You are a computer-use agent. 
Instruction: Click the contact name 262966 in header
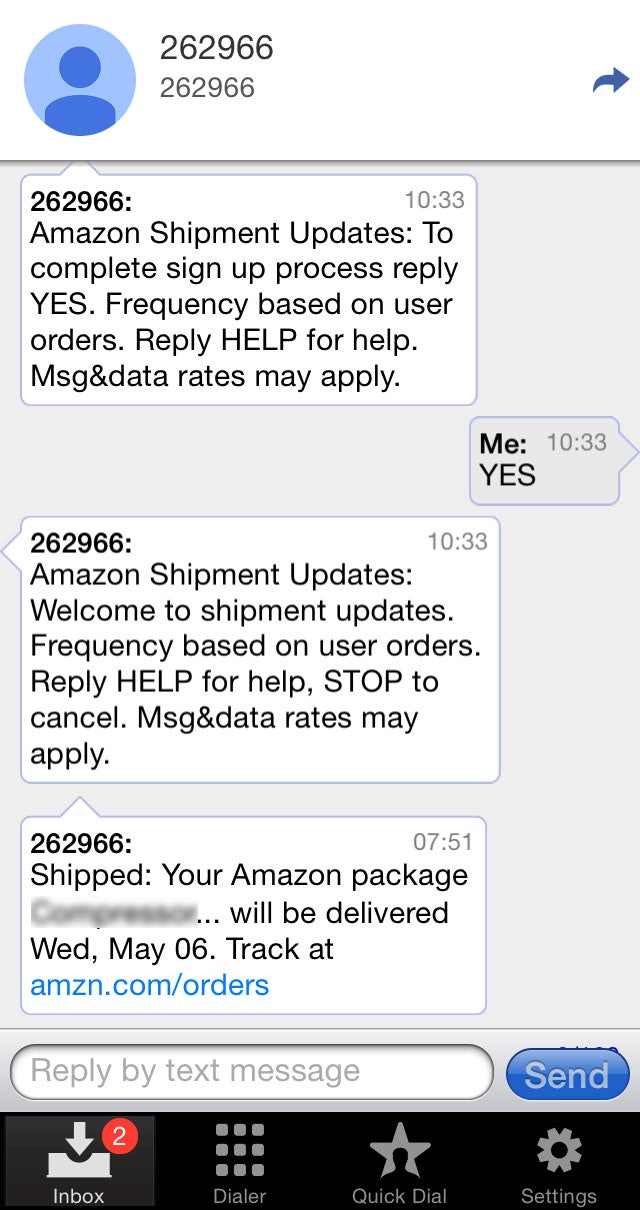[x=217, y=48]
